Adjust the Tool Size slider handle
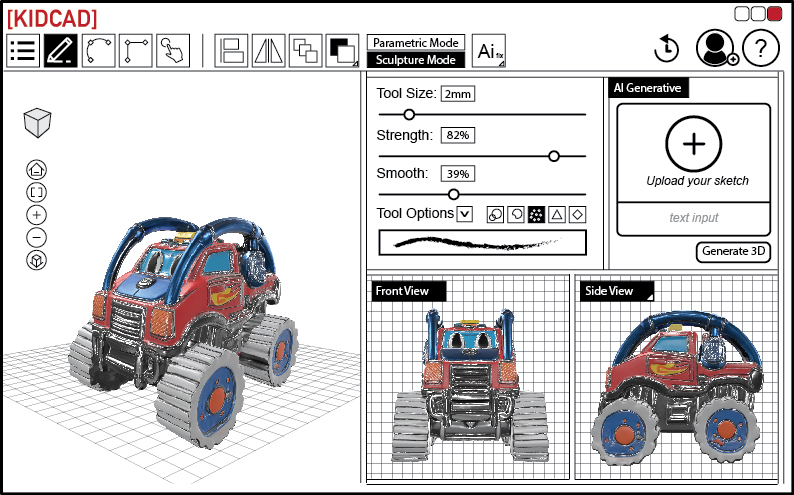Image resolution: width=794 pixels, height=495 pixels. click(409, 114)
